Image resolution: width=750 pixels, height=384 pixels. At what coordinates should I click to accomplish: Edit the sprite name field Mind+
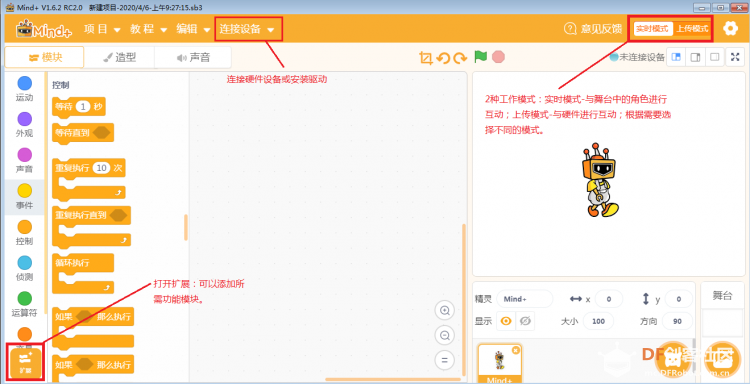point(525,299)
